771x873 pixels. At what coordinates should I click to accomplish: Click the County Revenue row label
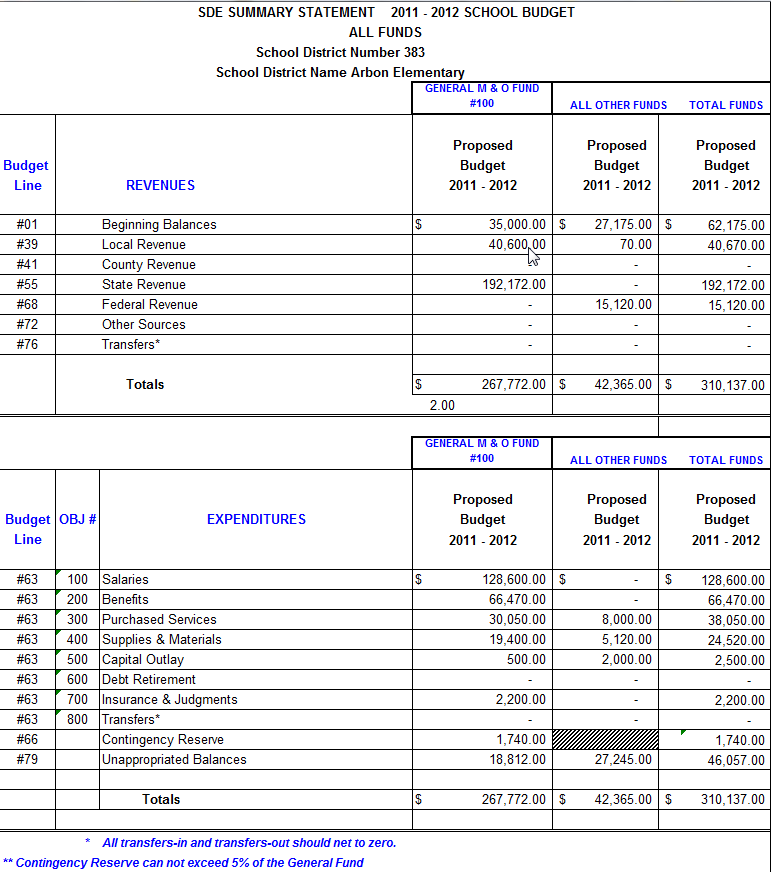coord(149,264)
